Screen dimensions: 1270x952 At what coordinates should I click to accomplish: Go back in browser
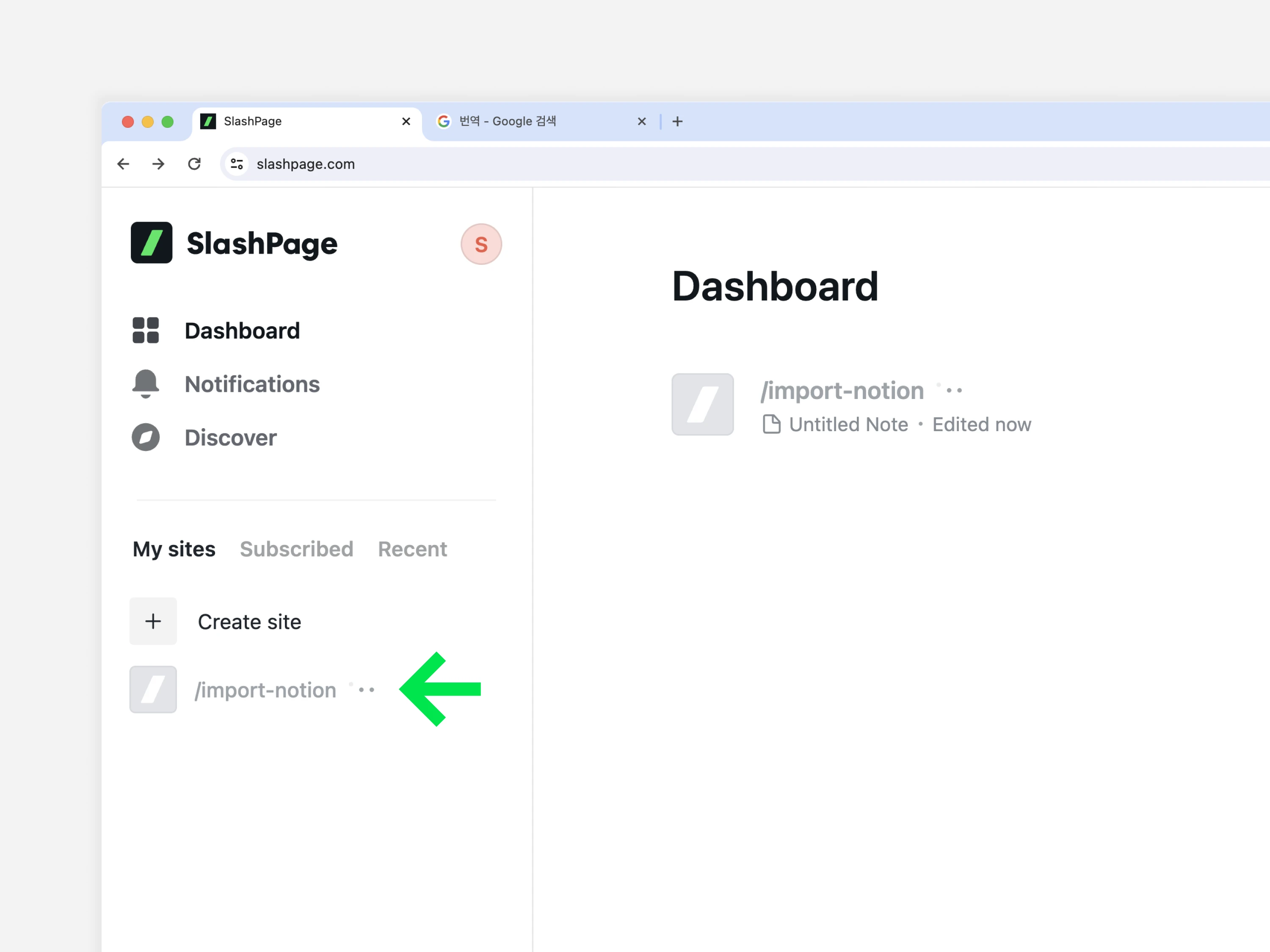coord(124,164)
